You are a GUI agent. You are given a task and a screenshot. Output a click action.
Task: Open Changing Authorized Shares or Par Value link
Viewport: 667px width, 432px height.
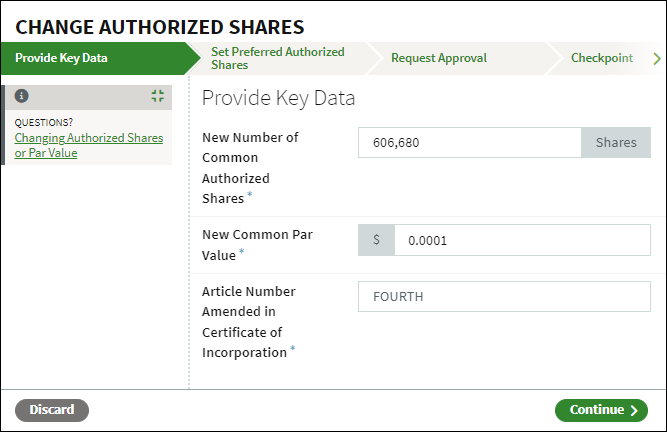click(88, 145)
